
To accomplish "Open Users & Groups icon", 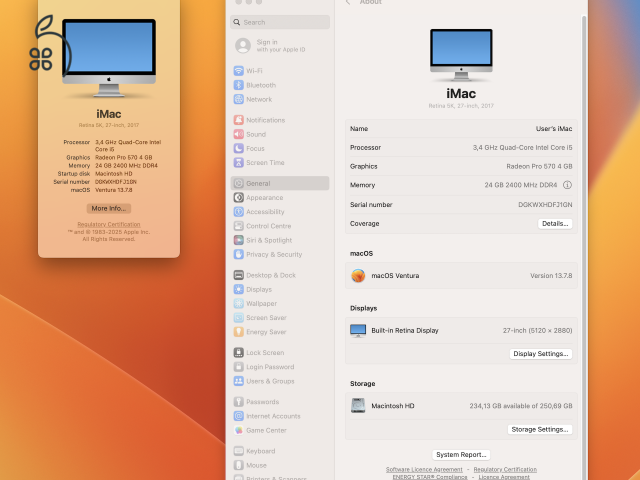I will [x=239, y=381].
